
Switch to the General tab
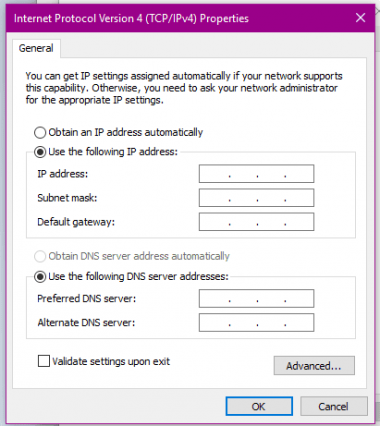click(x=36, y=48)
